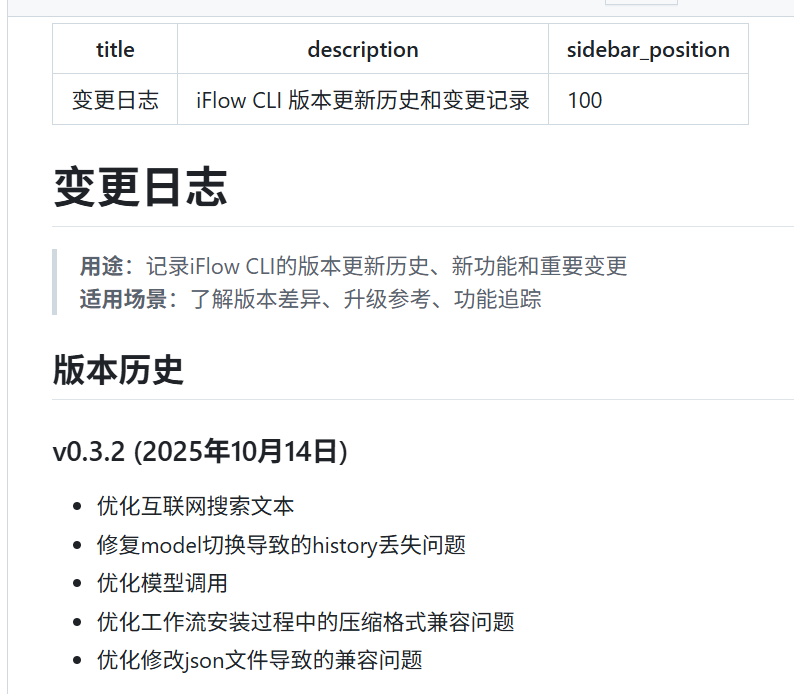
Task: Click the list item about 修改json文件 兼容问题
Action: pos(259,660)
